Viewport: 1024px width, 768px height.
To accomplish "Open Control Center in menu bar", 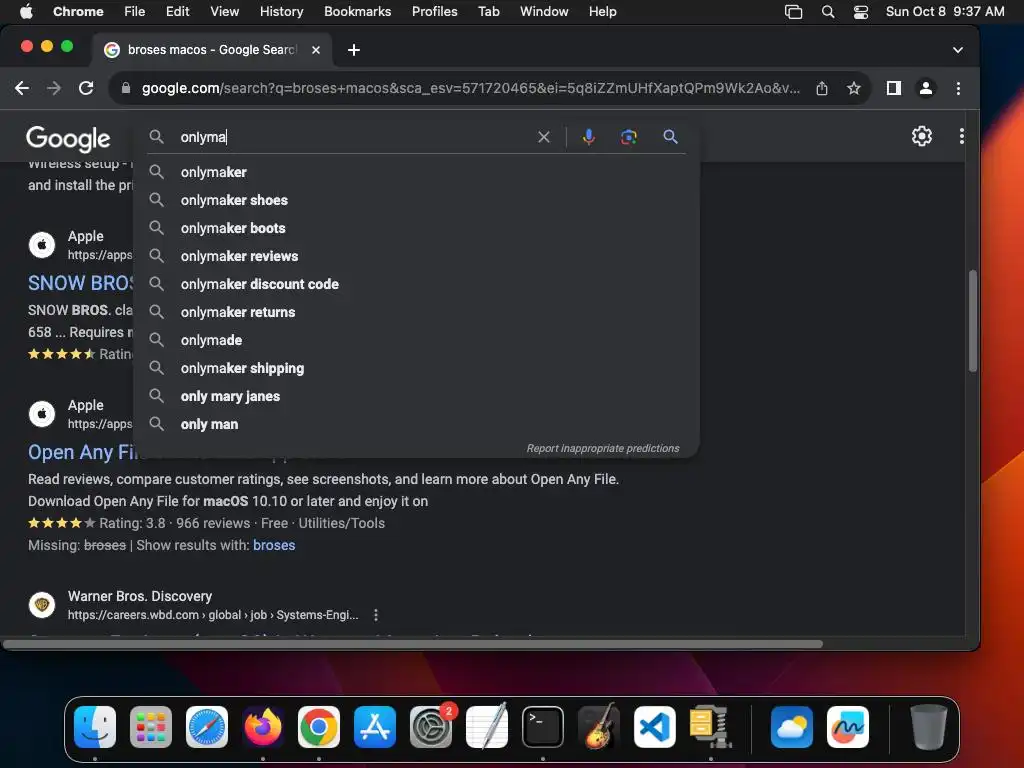I will (x=861, y=12).
